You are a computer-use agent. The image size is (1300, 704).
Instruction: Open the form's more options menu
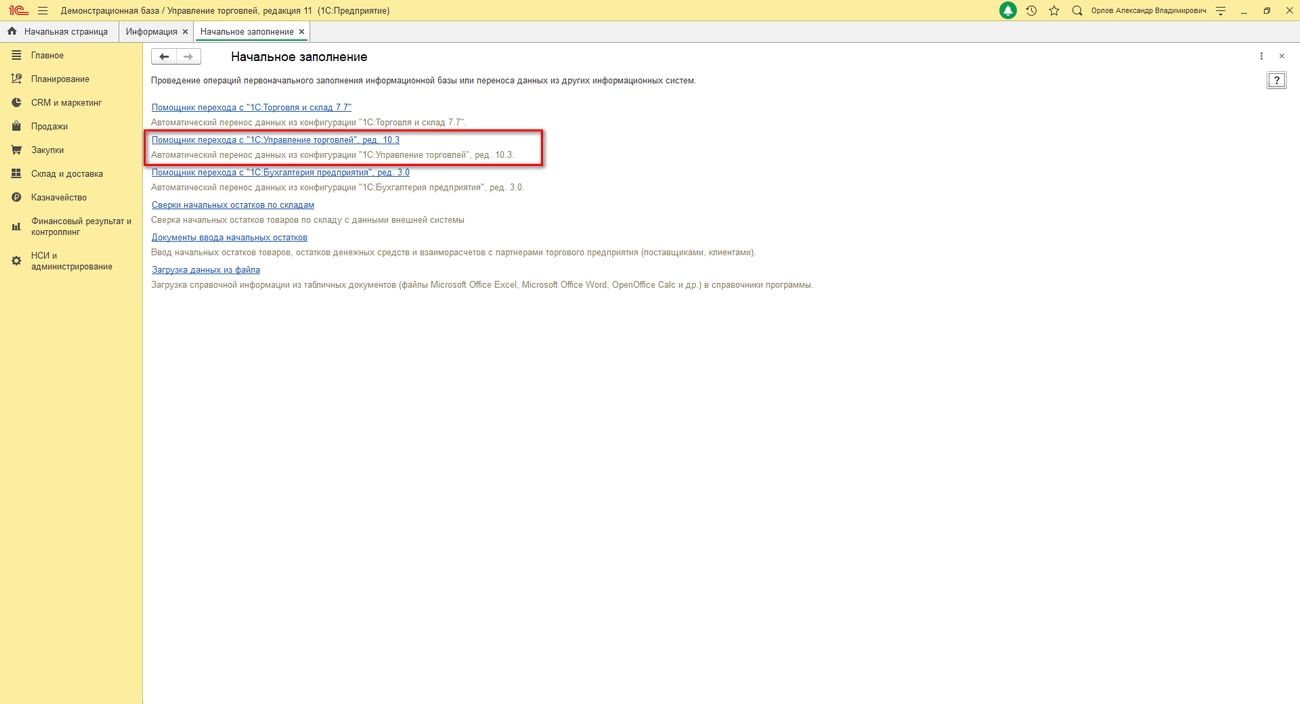(x=1261, y=57)
